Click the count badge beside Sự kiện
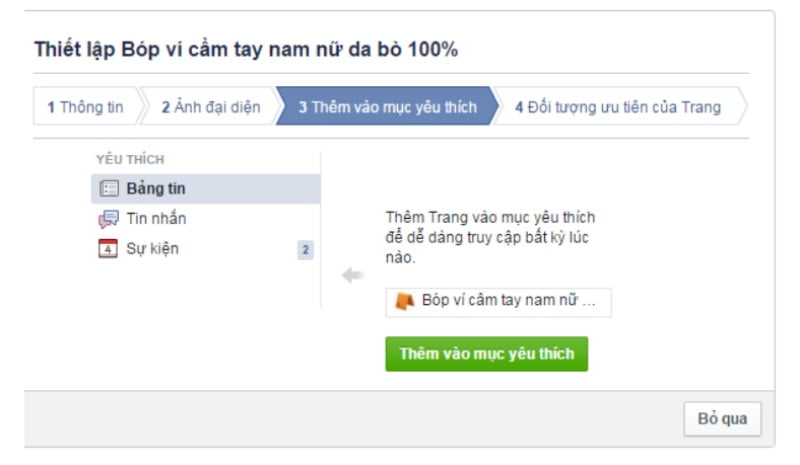This screenshot has width=800, height=465. [x=305, y=250]
